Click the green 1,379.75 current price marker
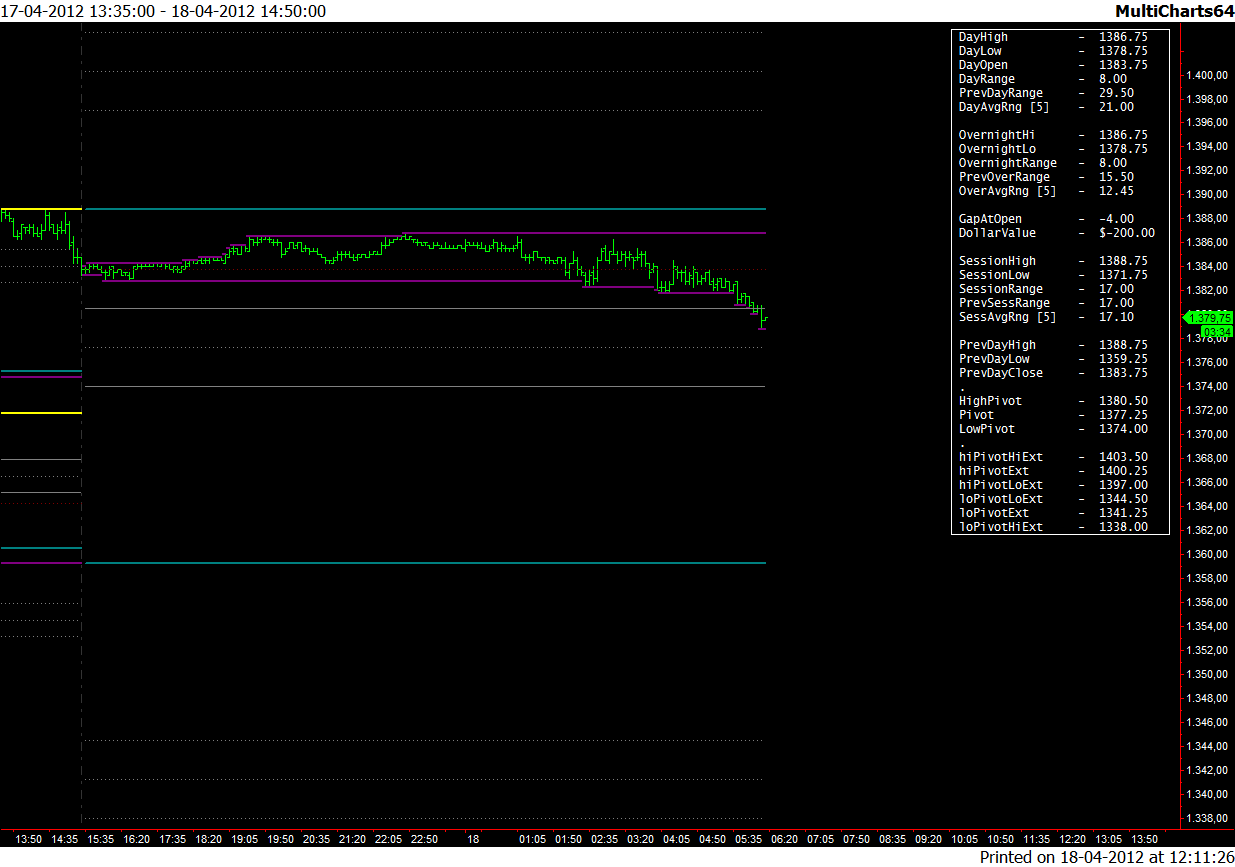This screenshot has height=867, width=1235. [x=1208, y=317]
